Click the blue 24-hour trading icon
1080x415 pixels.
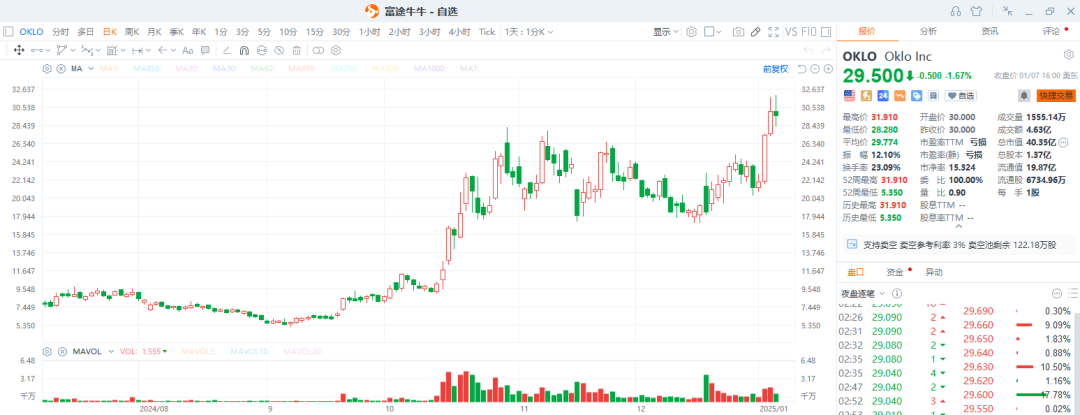point(882,96)
